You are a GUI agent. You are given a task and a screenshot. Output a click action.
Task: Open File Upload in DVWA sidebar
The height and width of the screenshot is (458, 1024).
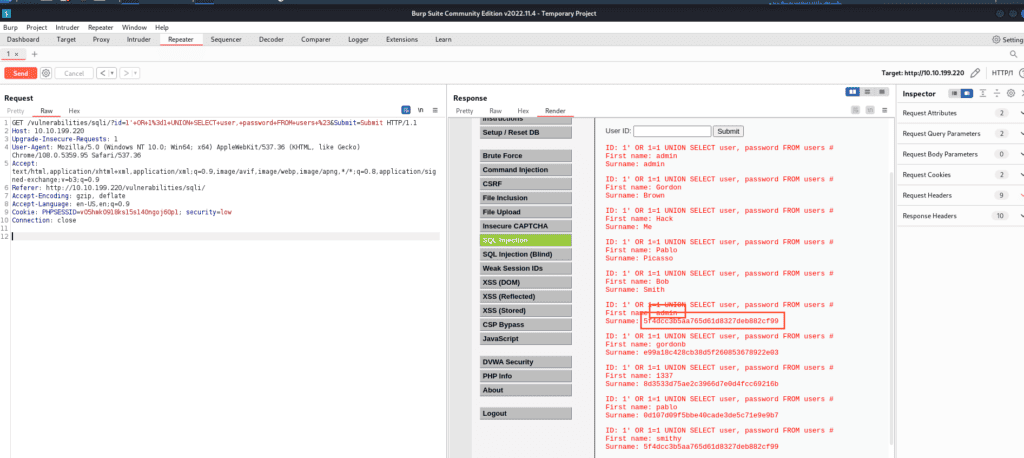[526, 212]
